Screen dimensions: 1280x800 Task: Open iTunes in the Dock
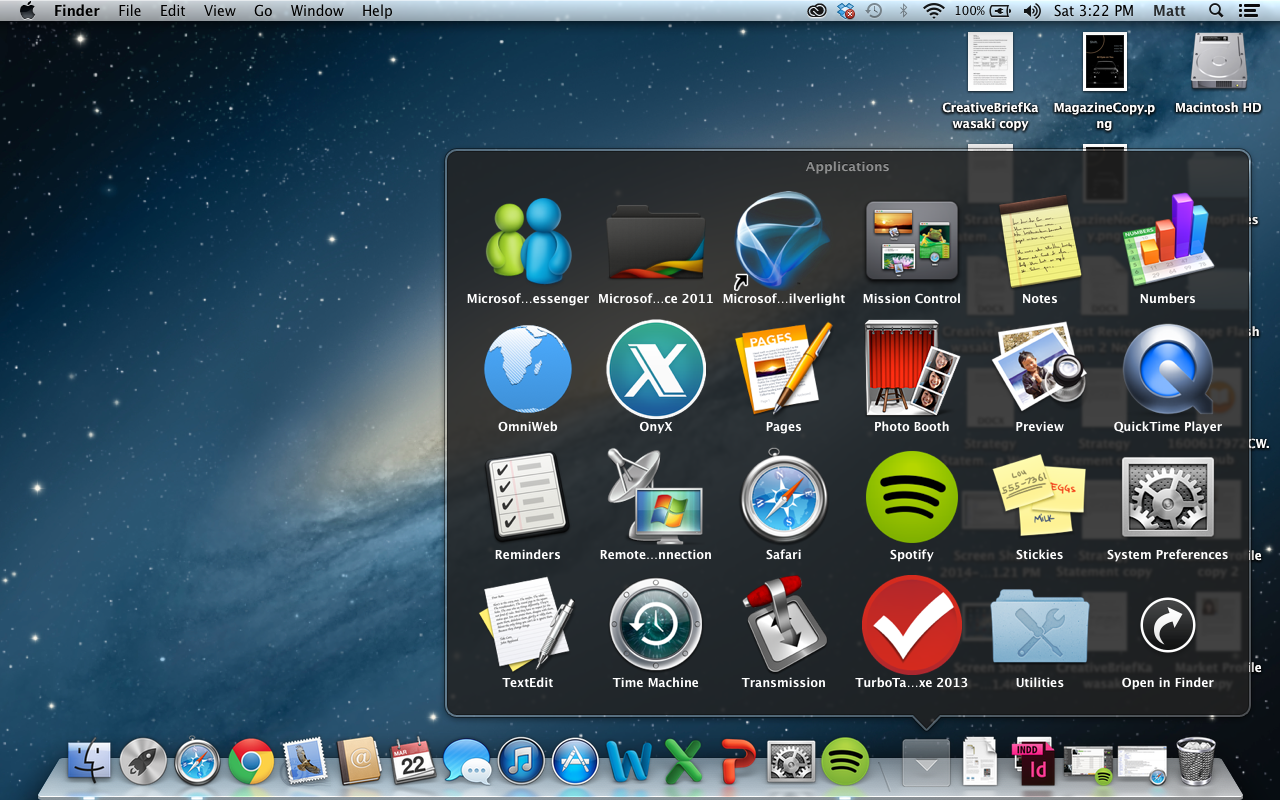point(521,762)
